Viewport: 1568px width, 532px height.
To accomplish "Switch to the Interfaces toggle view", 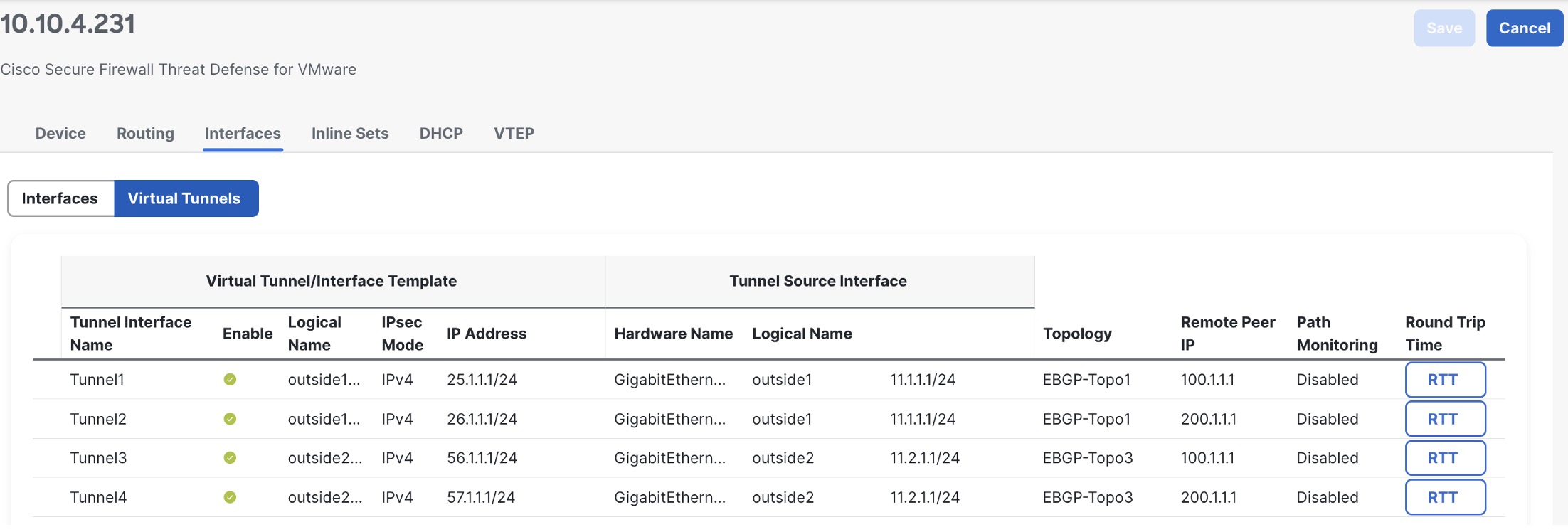I will click(60, 198).
